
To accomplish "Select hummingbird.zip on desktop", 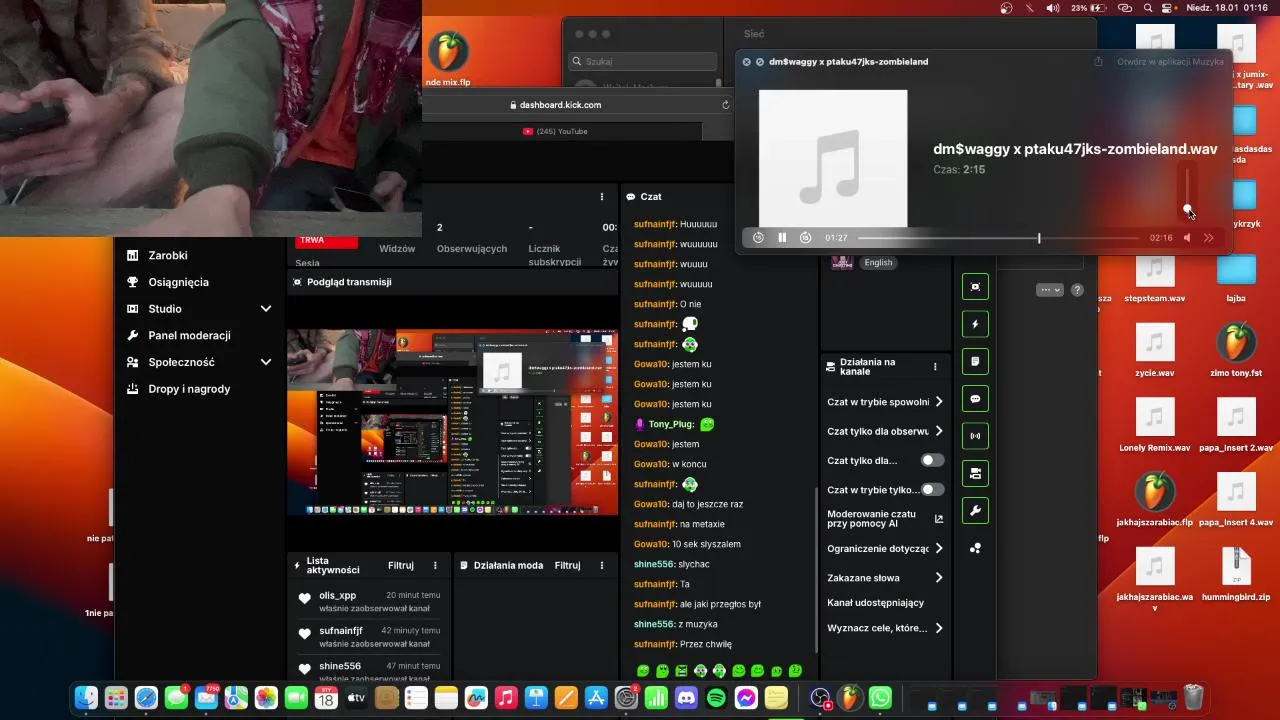I will pos(1236,574).
